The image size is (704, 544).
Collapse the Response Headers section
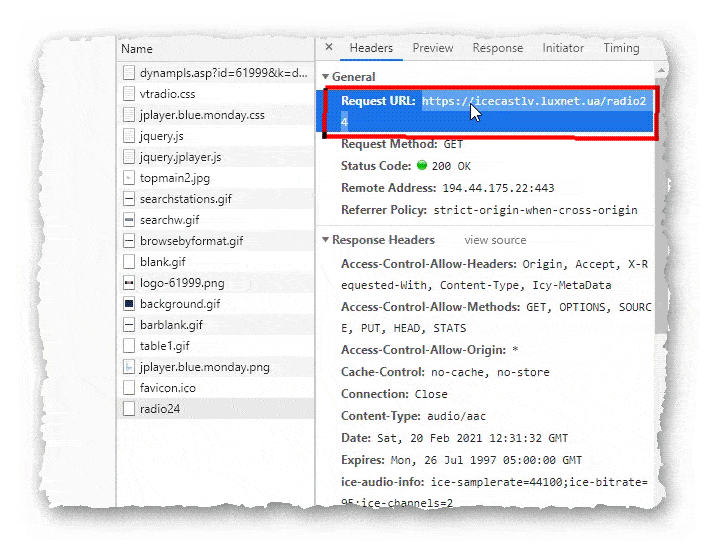(325, 240)
